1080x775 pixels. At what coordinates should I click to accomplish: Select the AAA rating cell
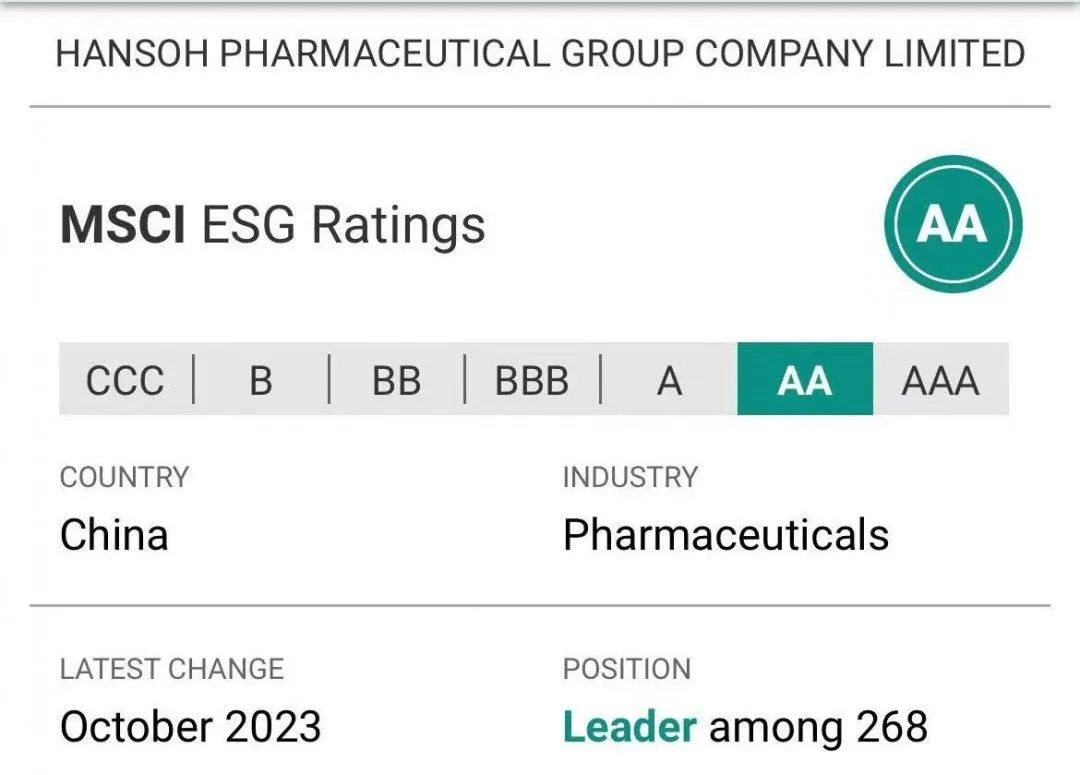click(x=940, y=380)
